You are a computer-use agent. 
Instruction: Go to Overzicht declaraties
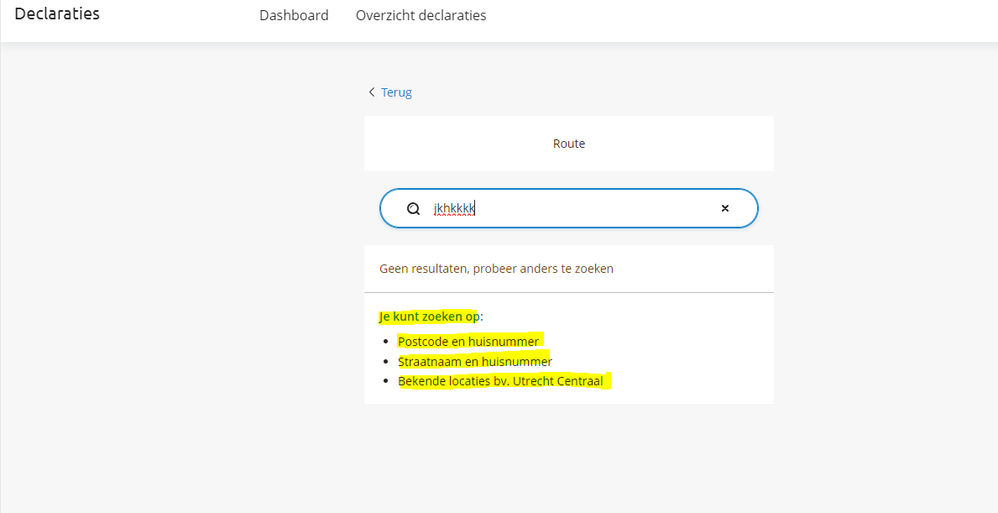tap(421, 15)
